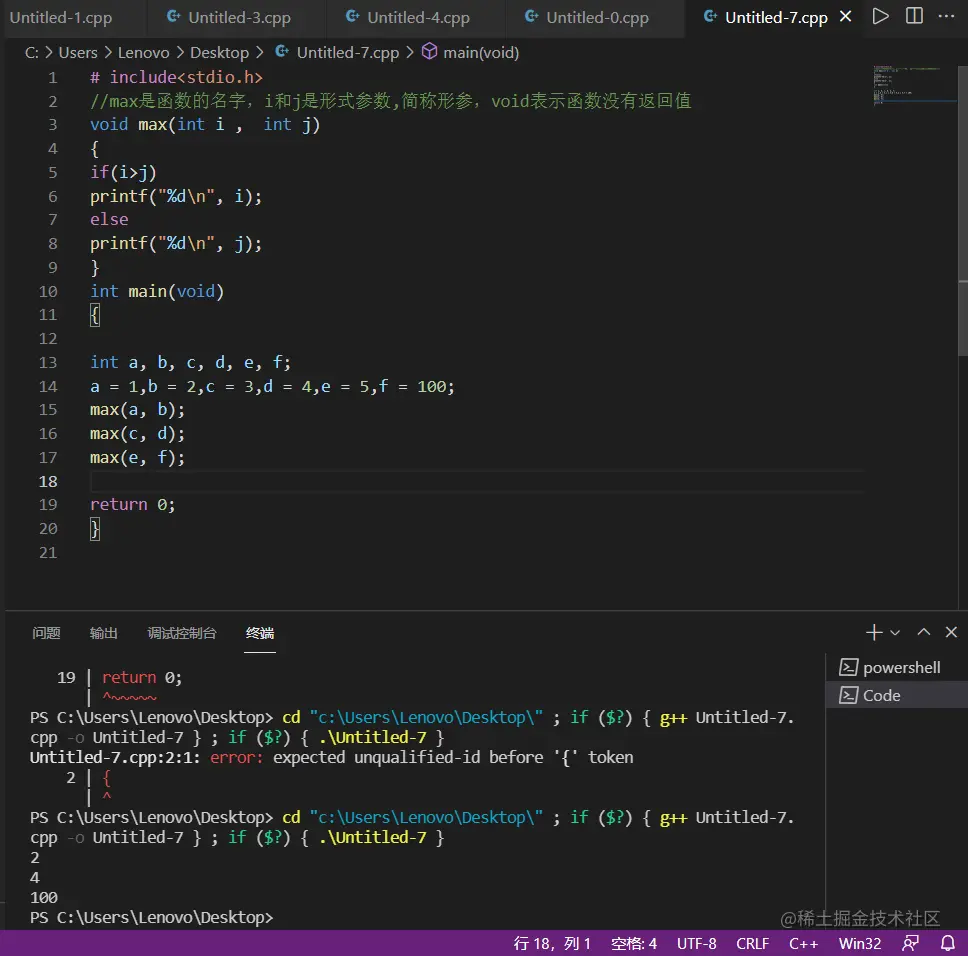Close the Untitled-7.cpp tab
The width and height of the screenshot is (968, 956).
click(846, 17)
